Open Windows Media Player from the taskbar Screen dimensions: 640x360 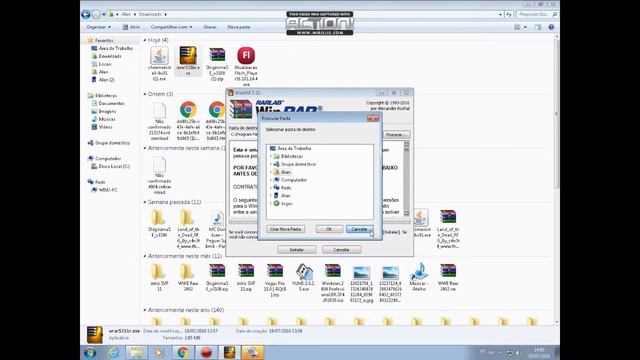click(159, 353)
